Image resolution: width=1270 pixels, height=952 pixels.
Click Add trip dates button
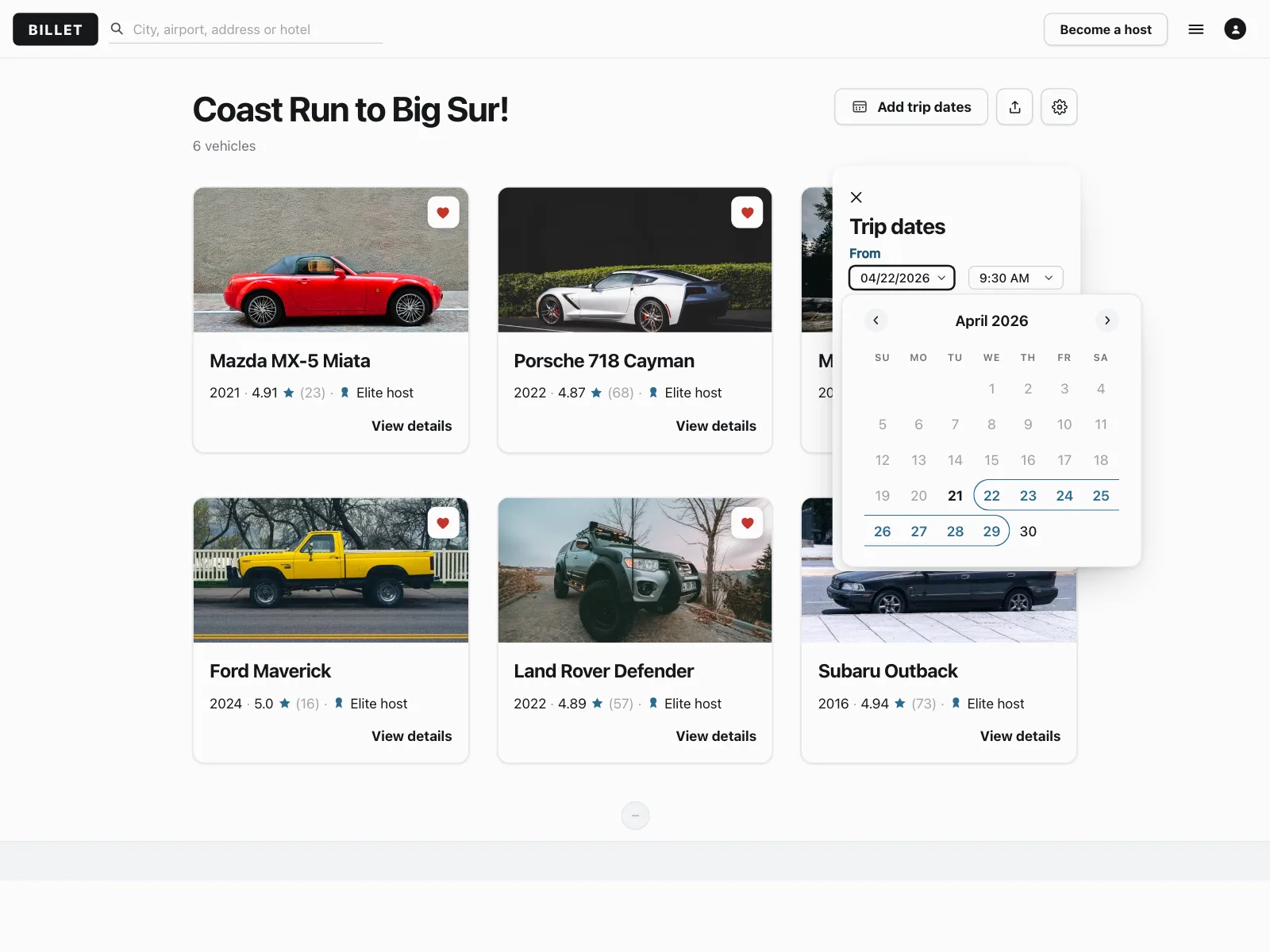pos(910,107)
